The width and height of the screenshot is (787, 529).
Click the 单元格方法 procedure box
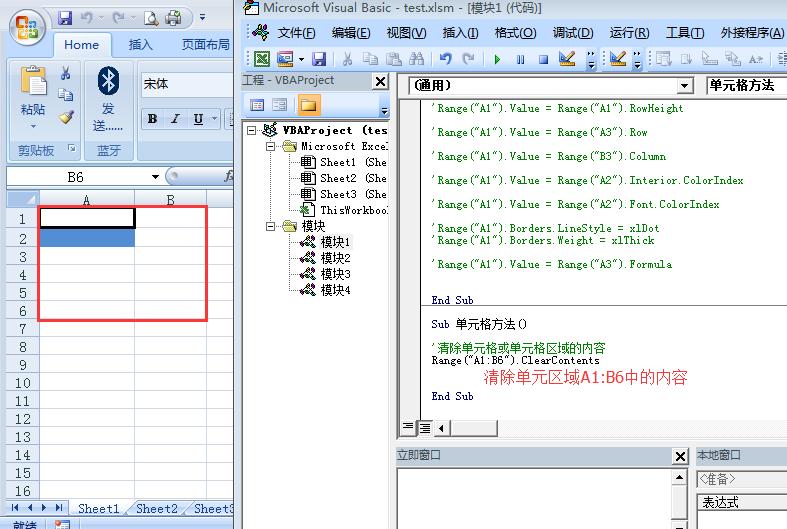(x=747, y=85)
